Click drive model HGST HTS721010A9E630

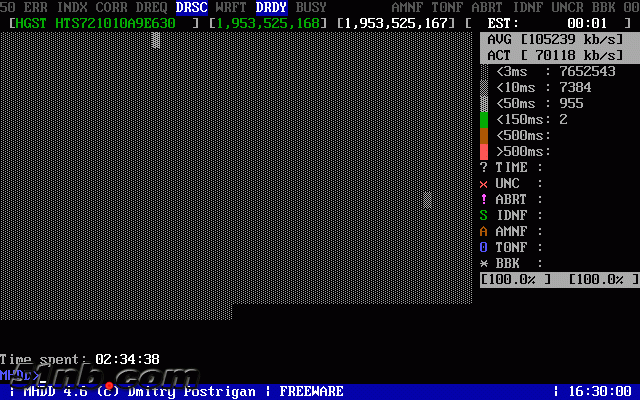(x=96, y=23)
